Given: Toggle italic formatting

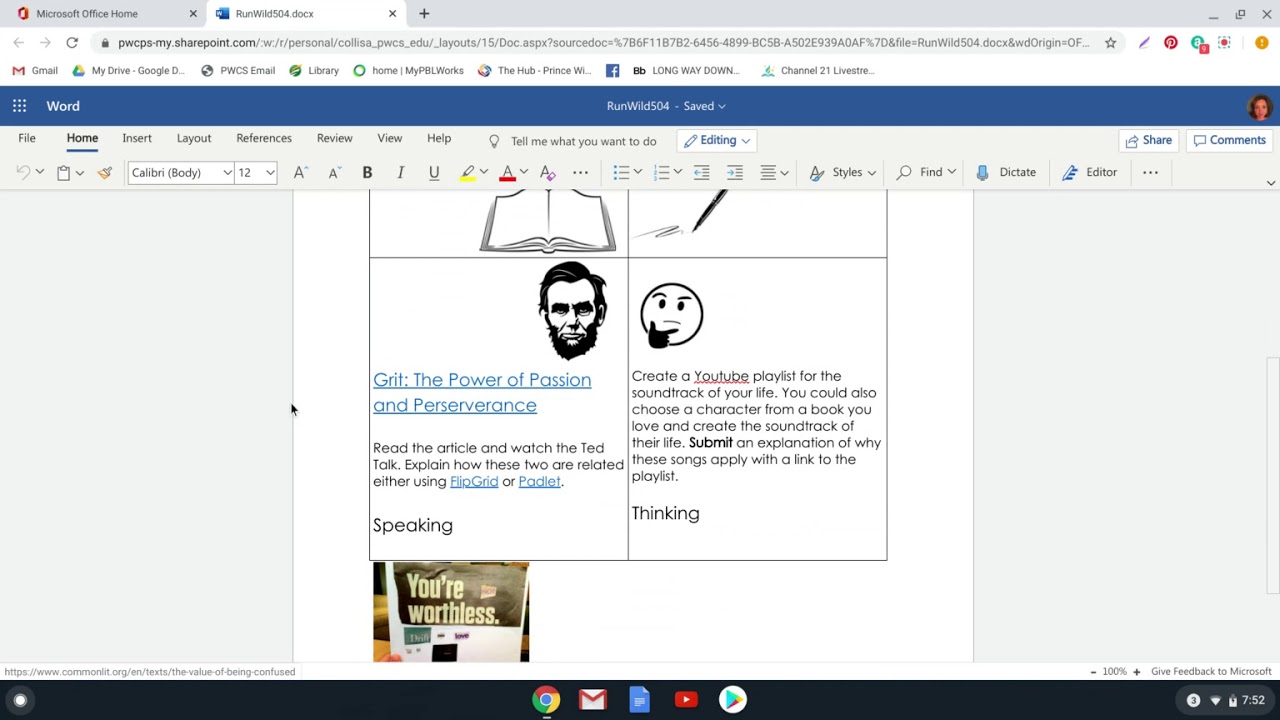Looking at the screenshot, I should click(x=401, y=173).
